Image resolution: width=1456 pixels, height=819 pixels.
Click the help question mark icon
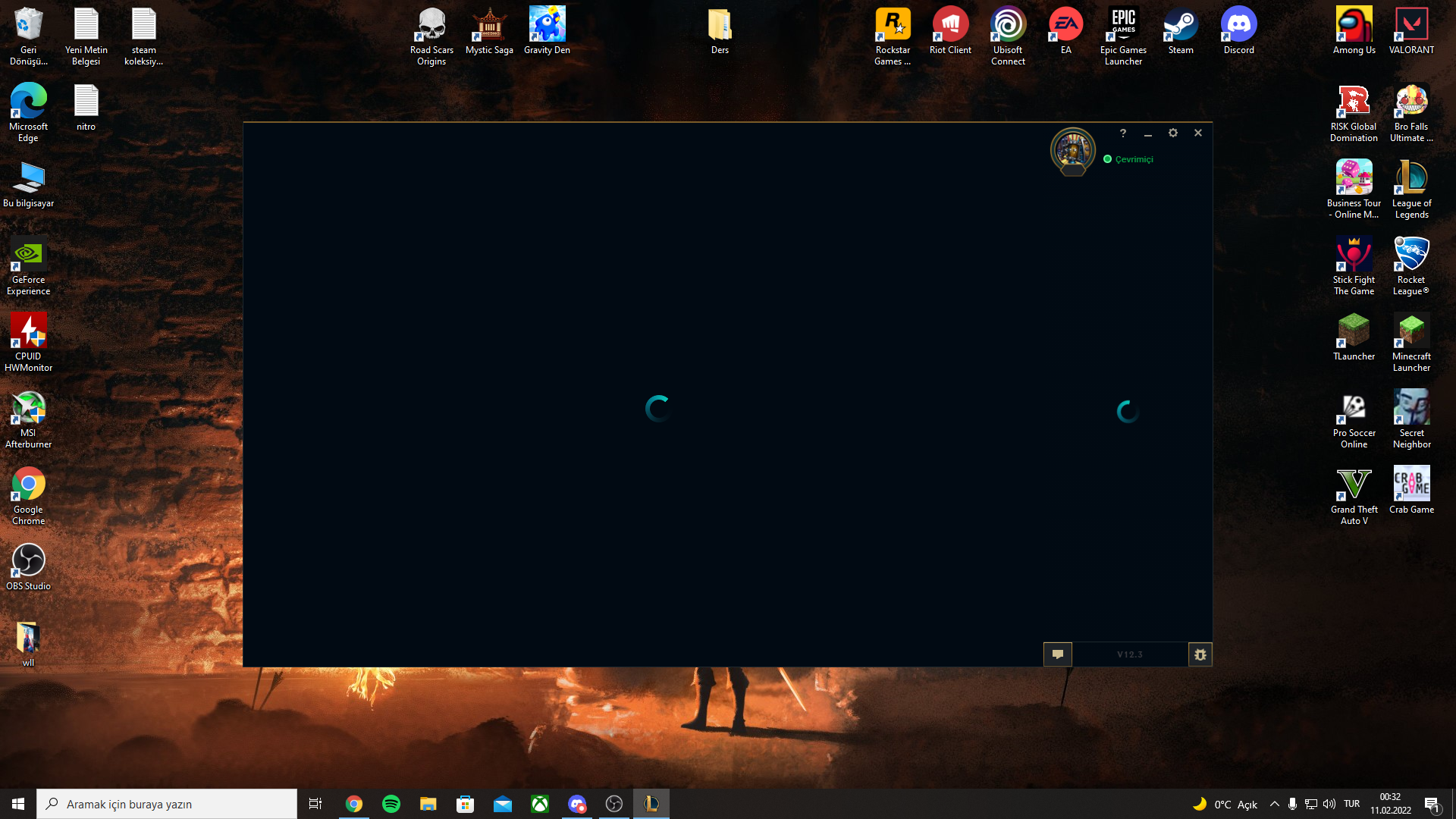(x=1123, y=133)
